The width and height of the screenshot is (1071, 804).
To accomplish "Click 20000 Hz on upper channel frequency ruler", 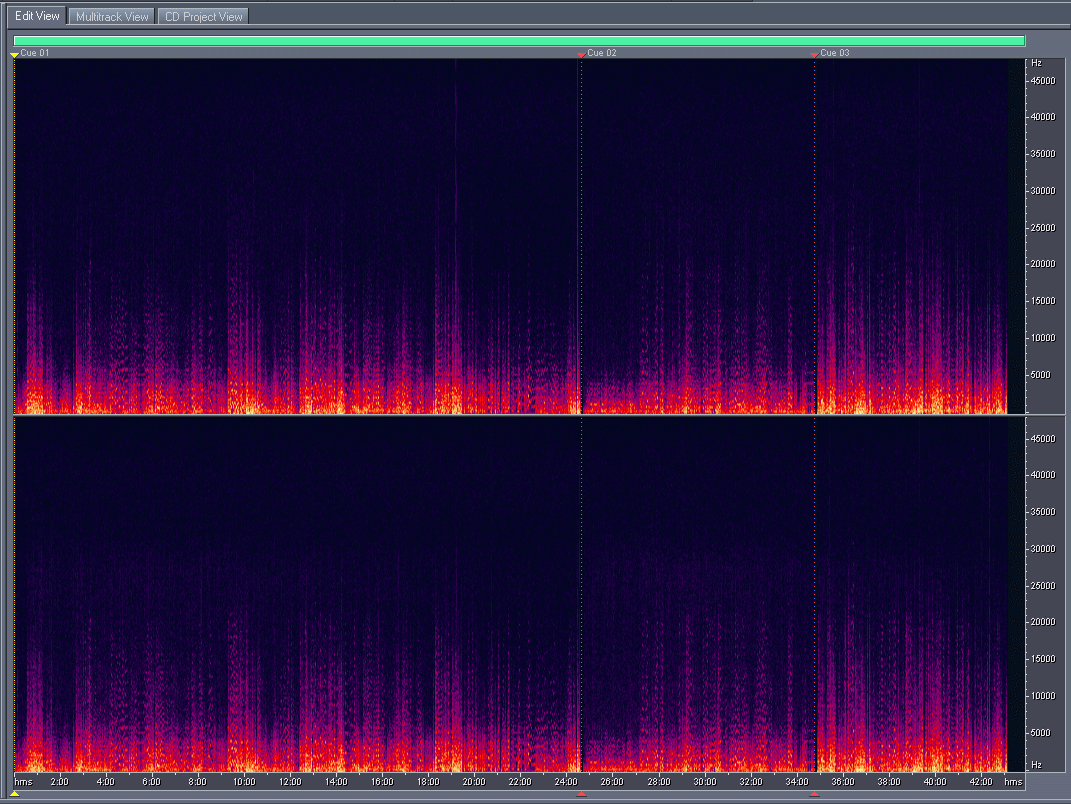I will [1043, 264].
